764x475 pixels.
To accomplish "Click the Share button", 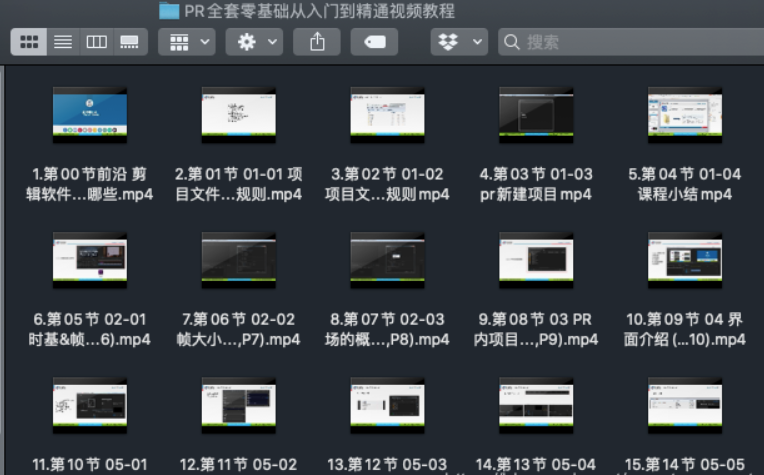I will (317, 42).
